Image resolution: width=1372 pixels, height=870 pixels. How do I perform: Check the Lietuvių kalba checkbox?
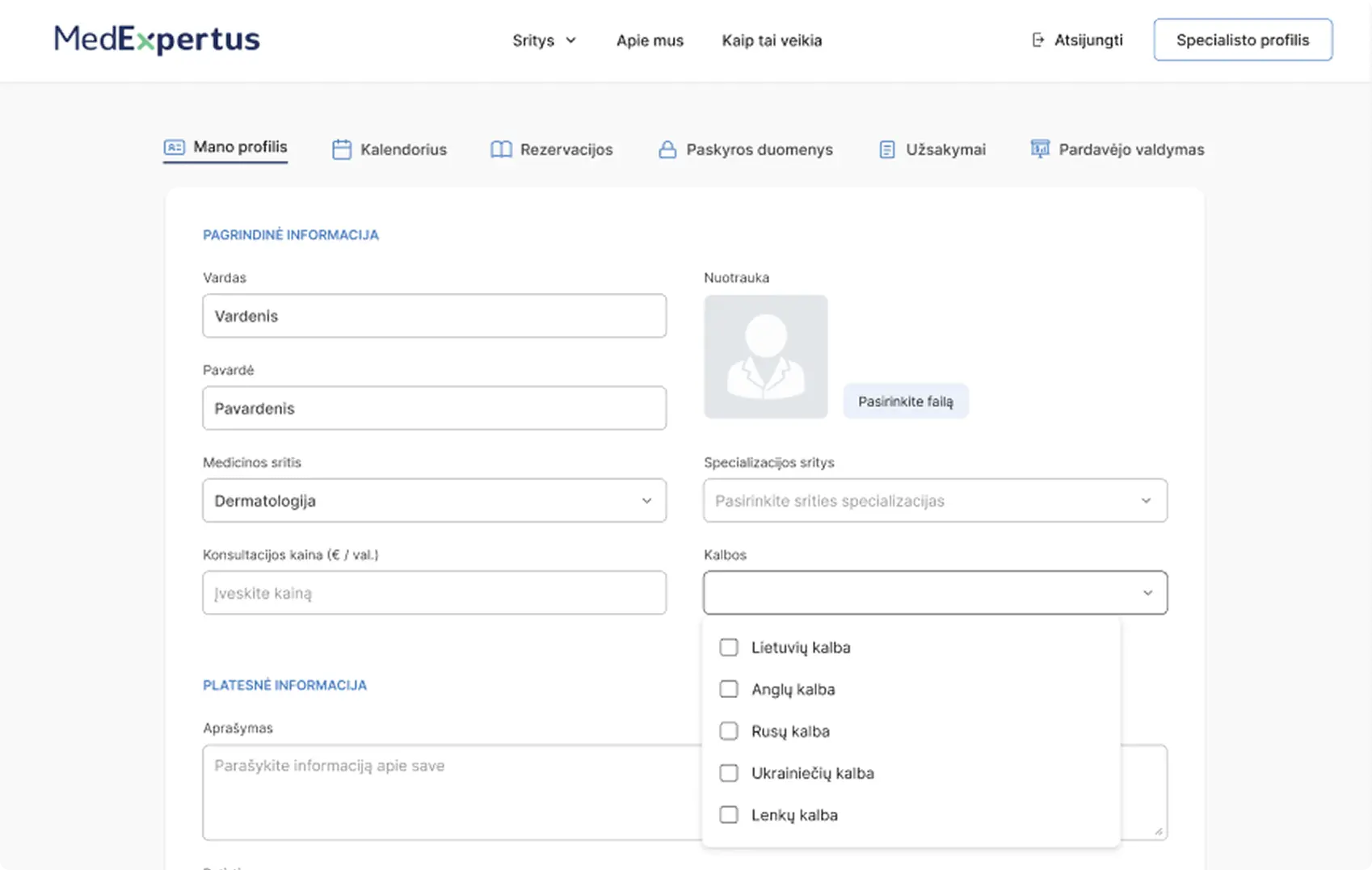click(x=729, y=647)
